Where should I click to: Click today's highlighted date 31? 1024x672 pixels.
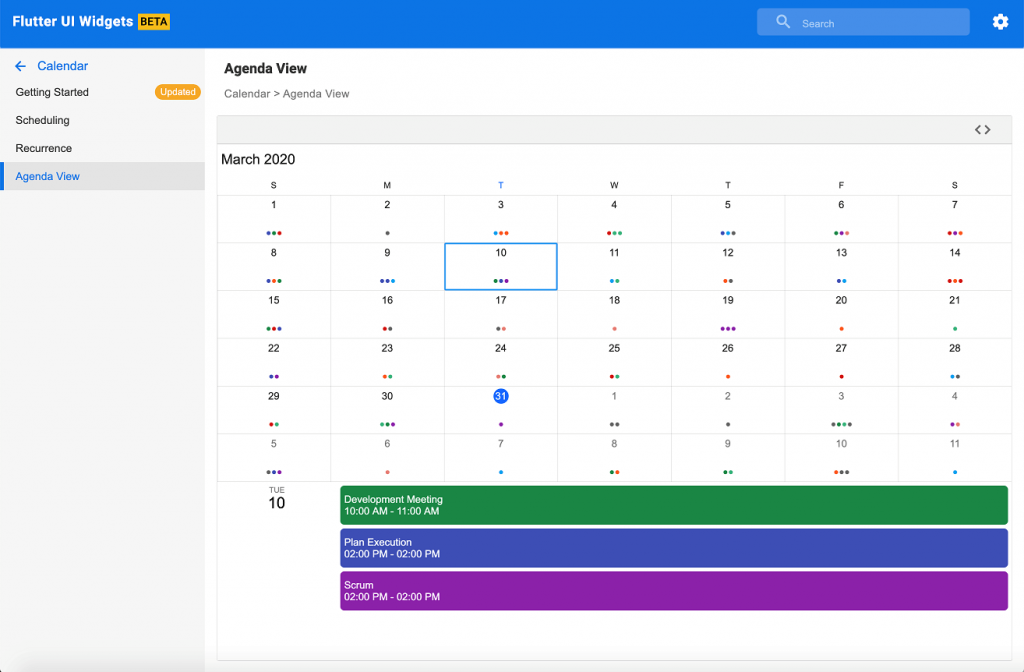click(x=500, y=396)
